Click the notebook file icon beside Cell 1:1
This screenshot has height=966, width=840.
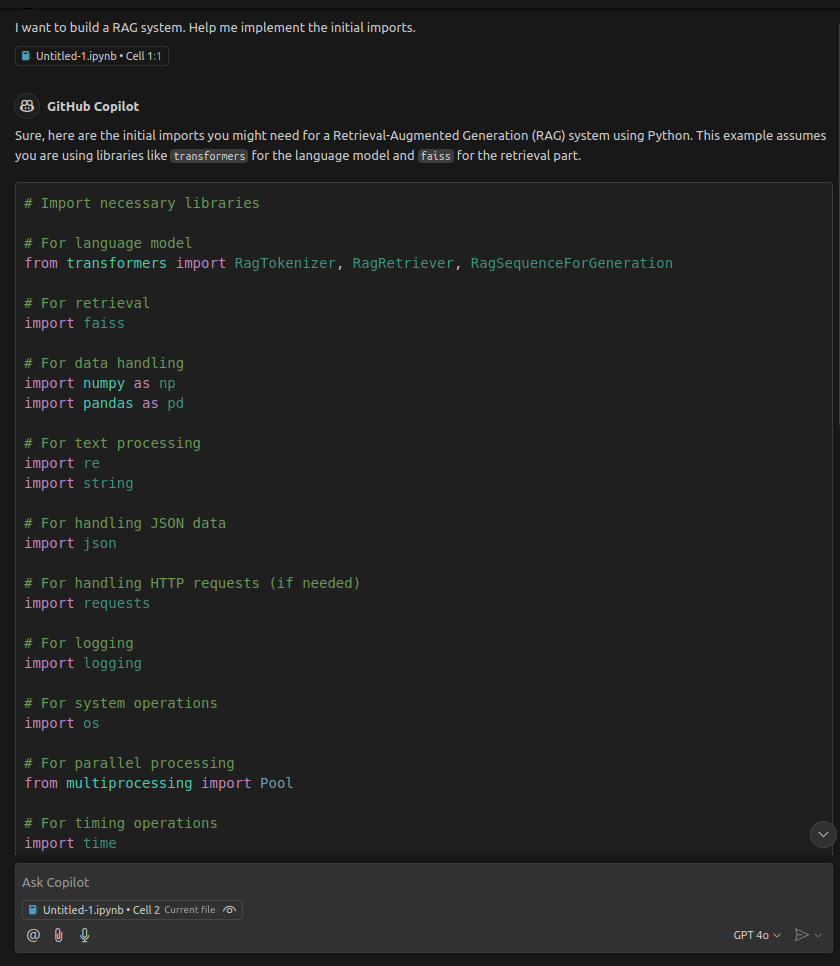tap(26, 57)
